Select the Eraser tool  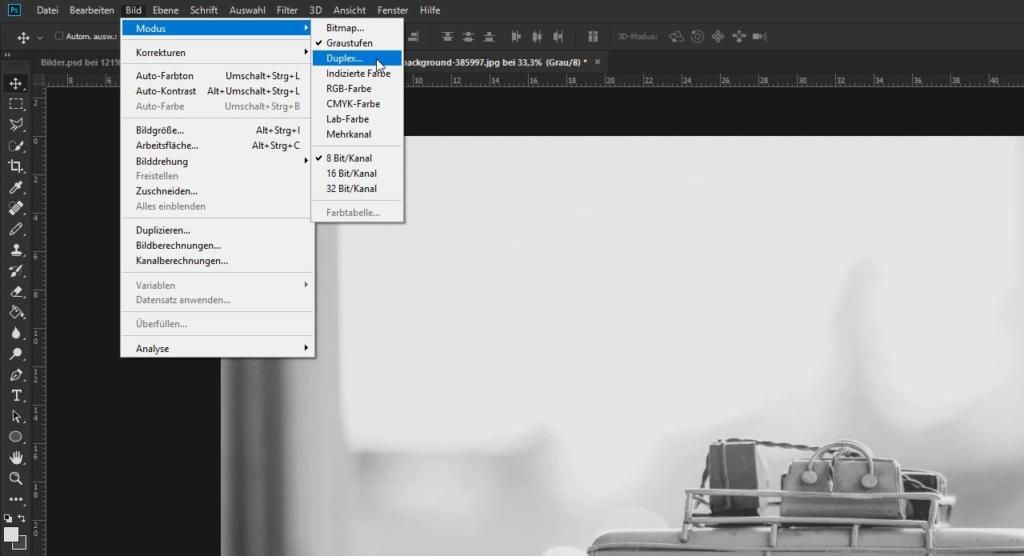click(x=16, y=291)
